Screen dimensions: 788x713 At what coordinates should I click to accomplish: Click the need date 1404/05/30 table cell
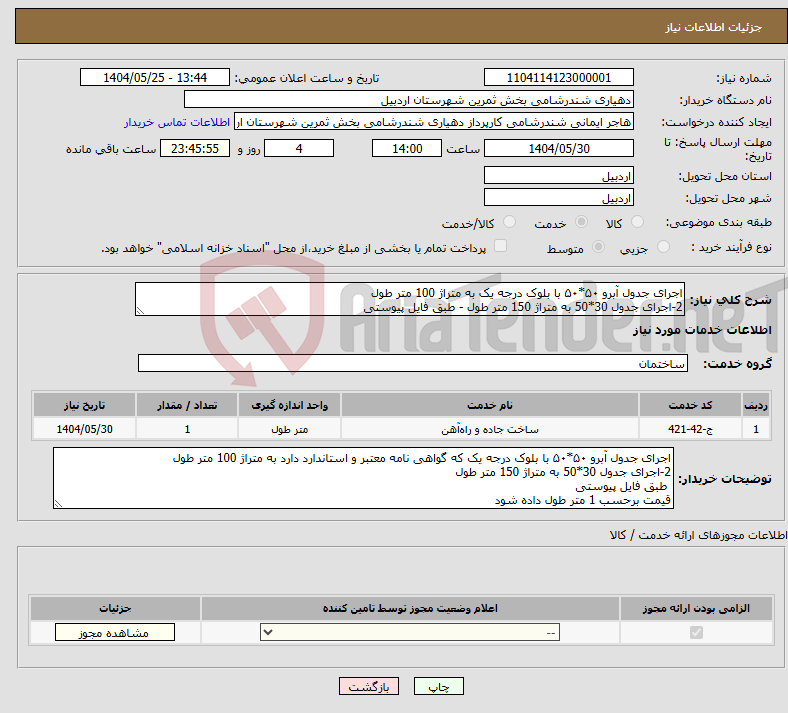[x=84, y=429]
